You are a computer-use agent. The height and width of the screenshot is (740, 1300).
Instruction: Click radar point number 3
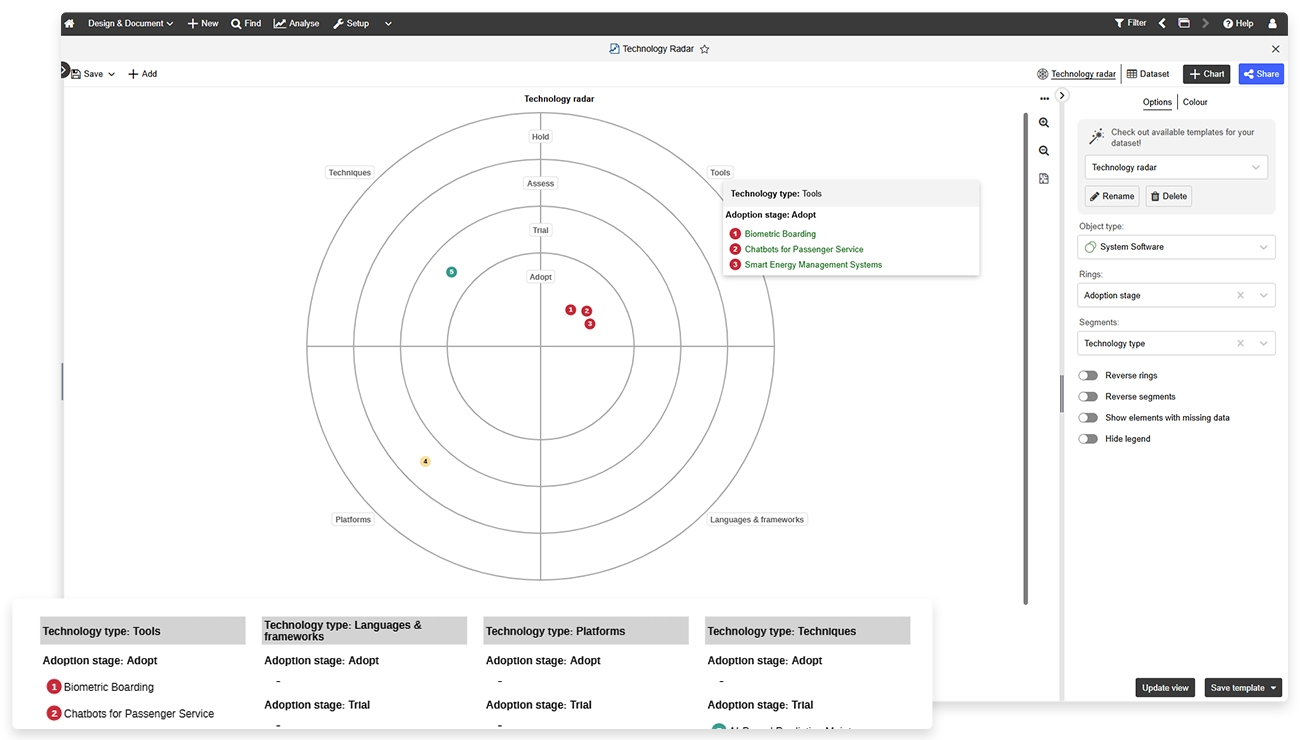coord(590,324)
